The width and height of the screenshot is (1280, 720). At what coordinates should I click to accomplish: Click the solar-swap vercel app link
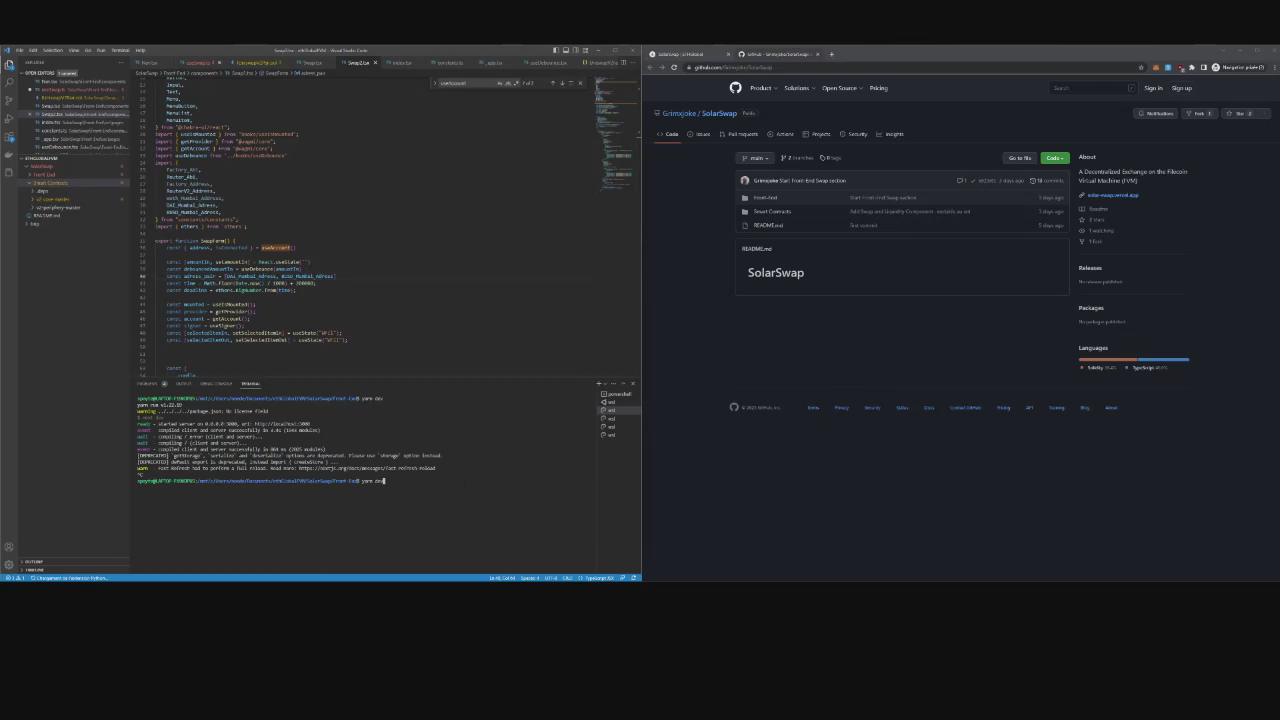1112,195
